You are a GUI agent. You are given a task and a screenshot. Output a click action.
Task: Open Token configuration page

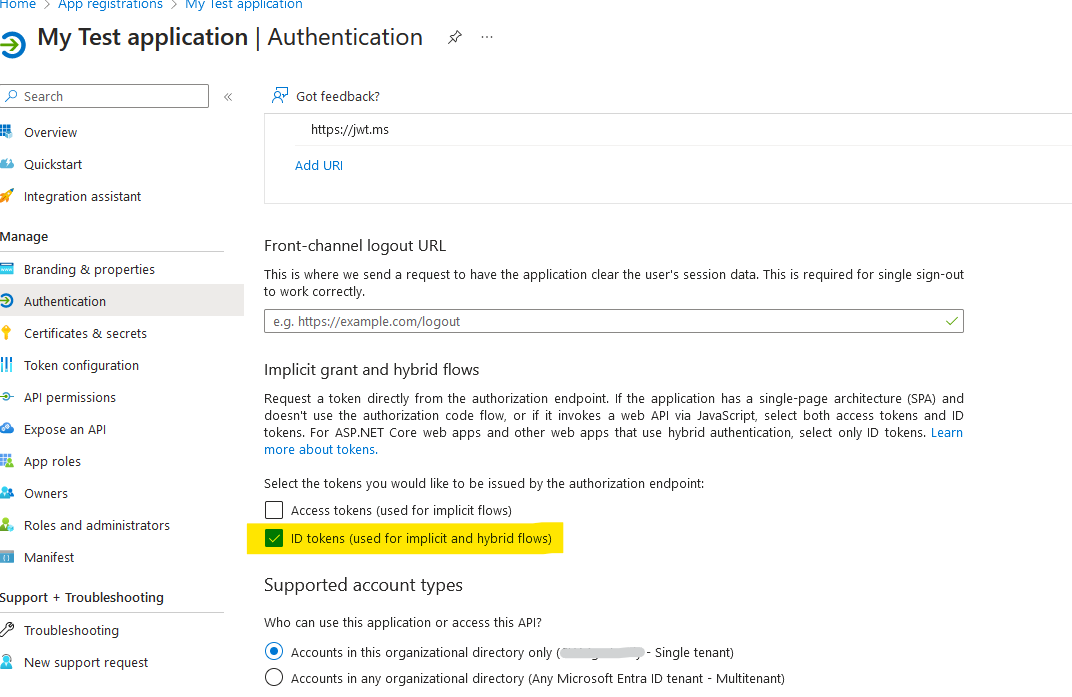point(81,365)
